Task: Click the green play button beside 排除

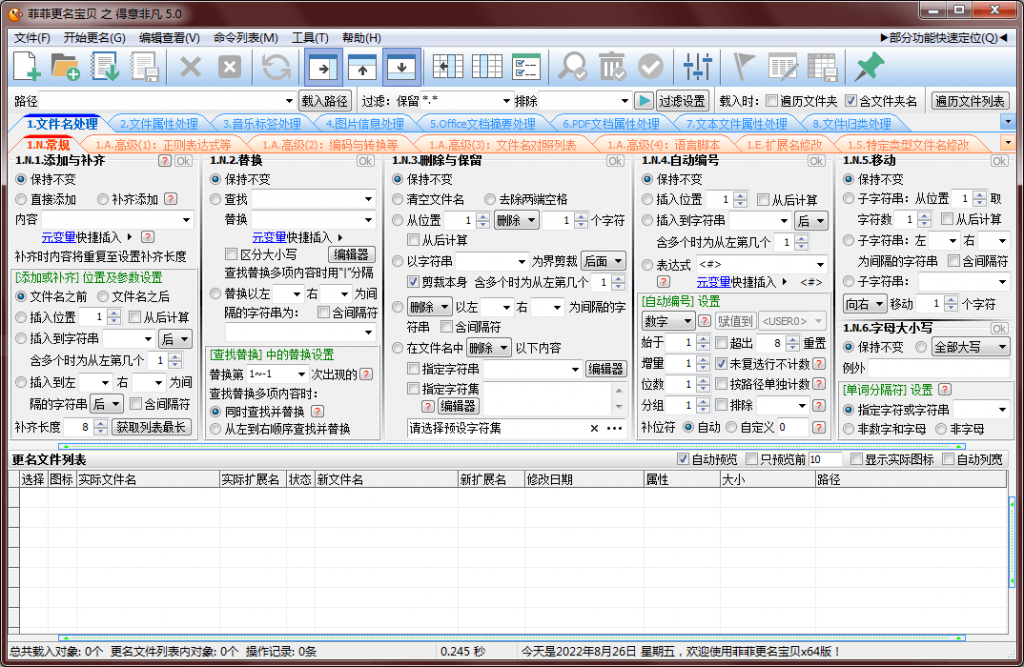Action: [644, 101]
